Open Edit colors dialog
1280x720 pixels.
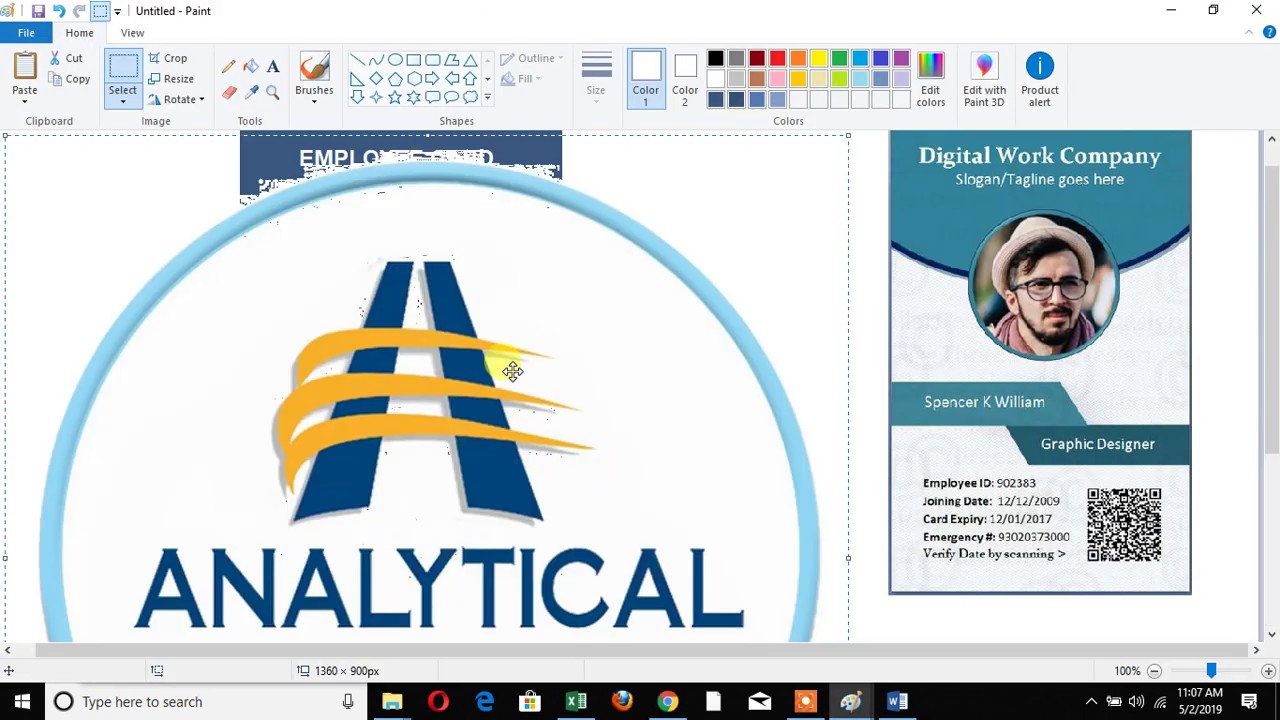coord(931,79)
